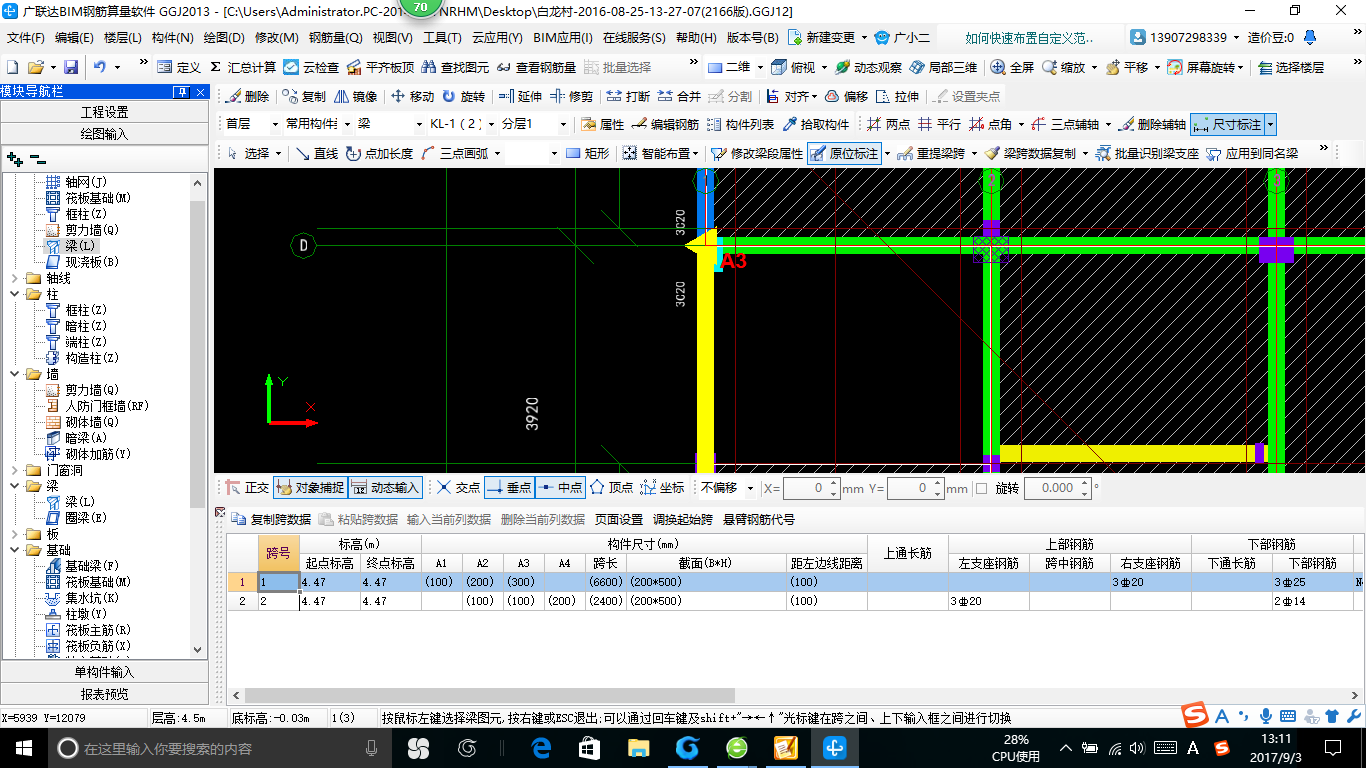Open 编辑钢筋 rebar editor

click(x=665, y=125)
